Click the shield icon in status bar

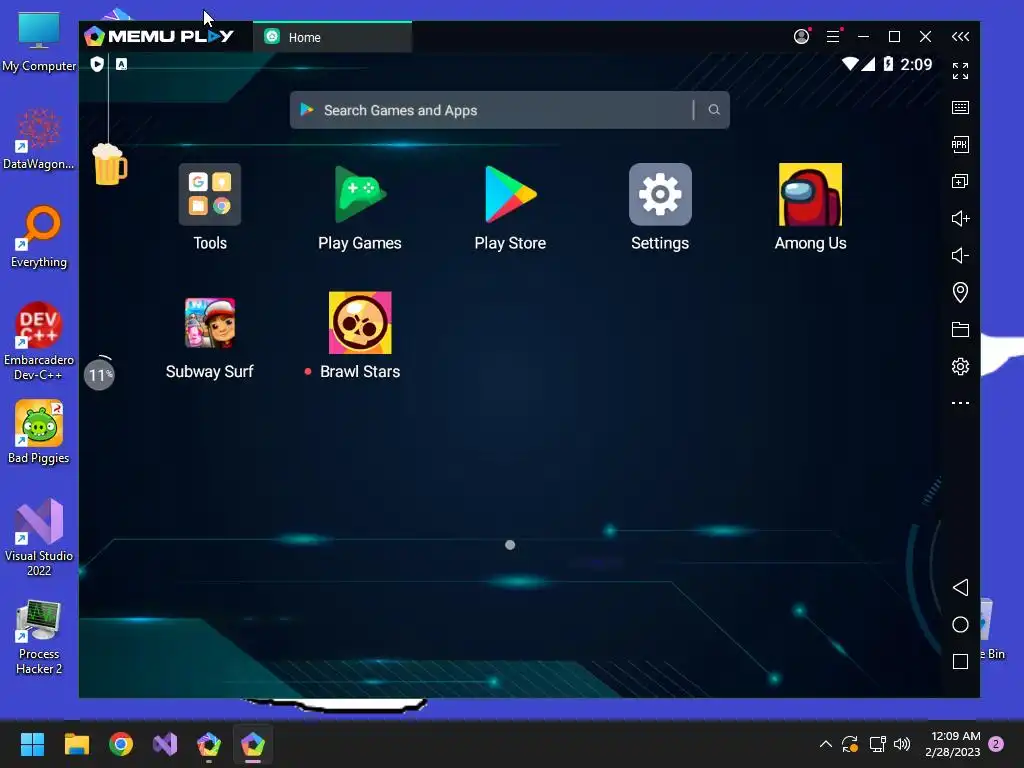coord(97,64)
